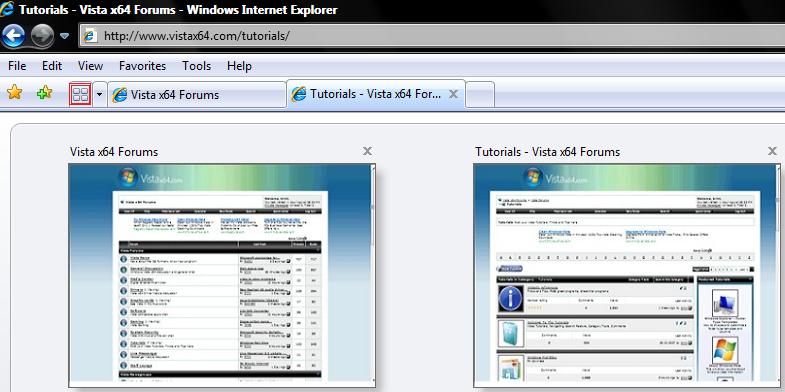Open the tab list dropdown arrow
This screenshot has height=392, width=785.
click(x=100, y=94)
